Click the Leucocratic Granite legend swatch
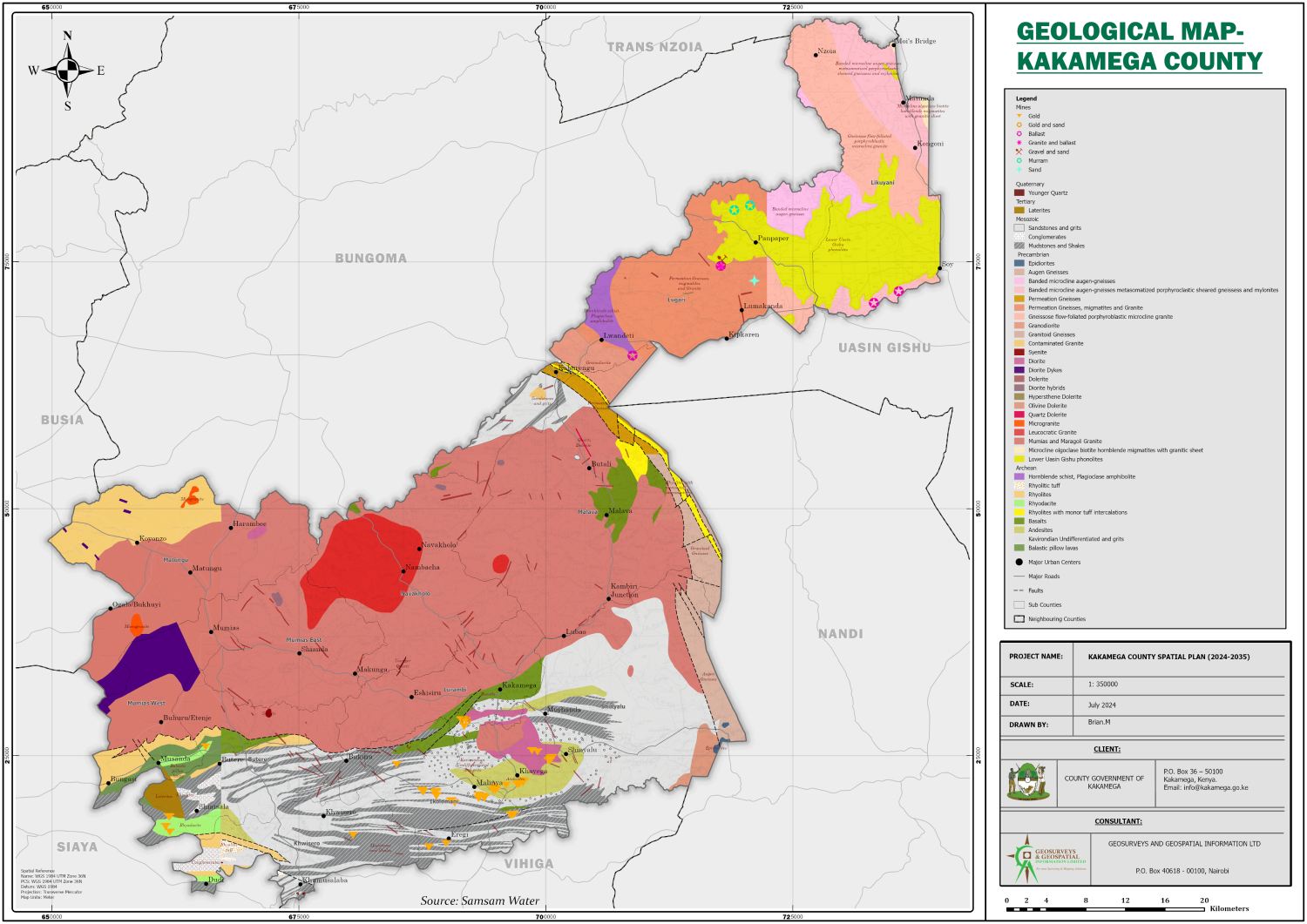 1019,432
